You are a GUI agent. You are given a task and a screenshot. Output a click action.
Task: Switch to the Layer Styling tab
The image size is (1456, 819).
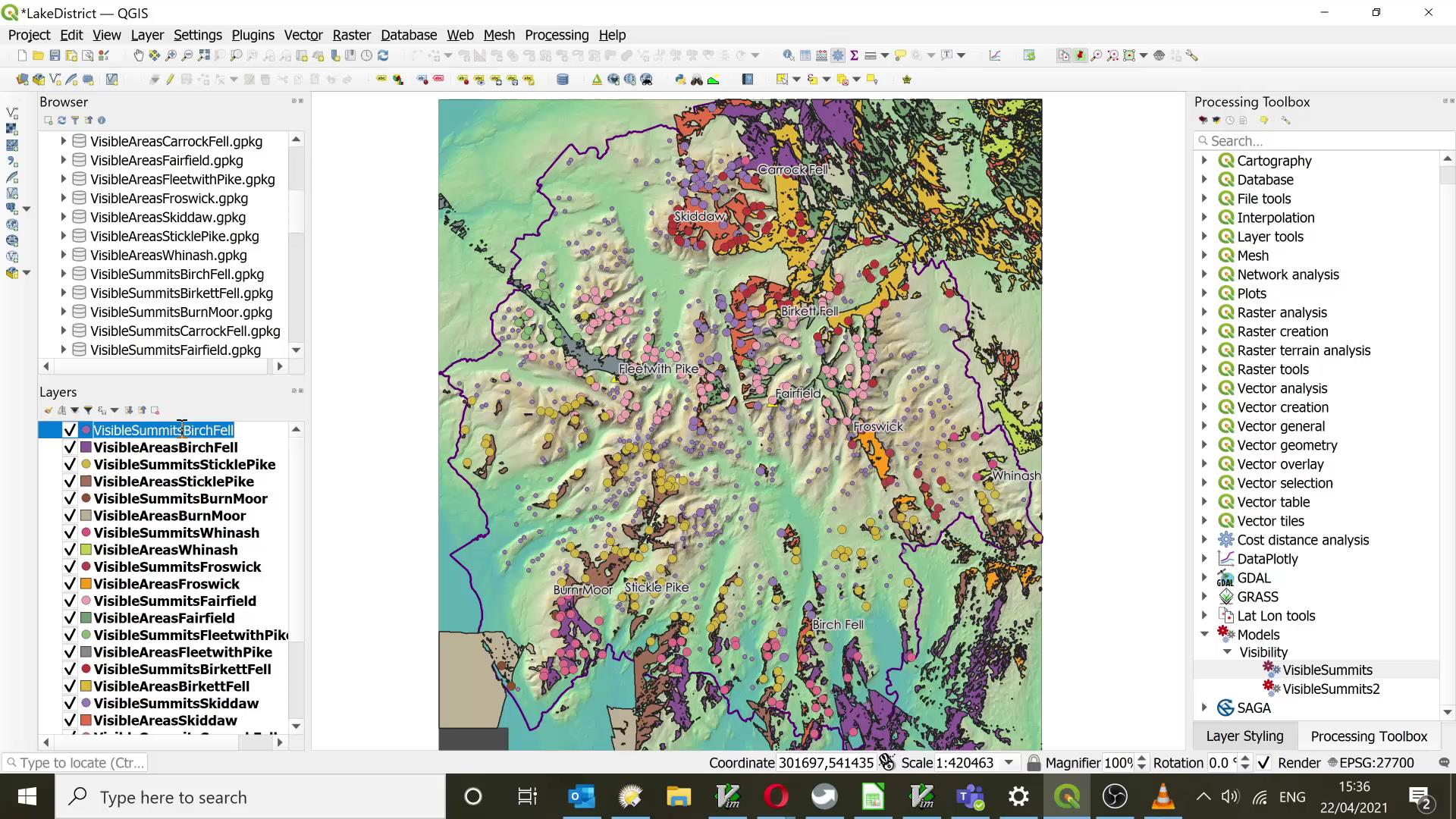(1246, 736)
